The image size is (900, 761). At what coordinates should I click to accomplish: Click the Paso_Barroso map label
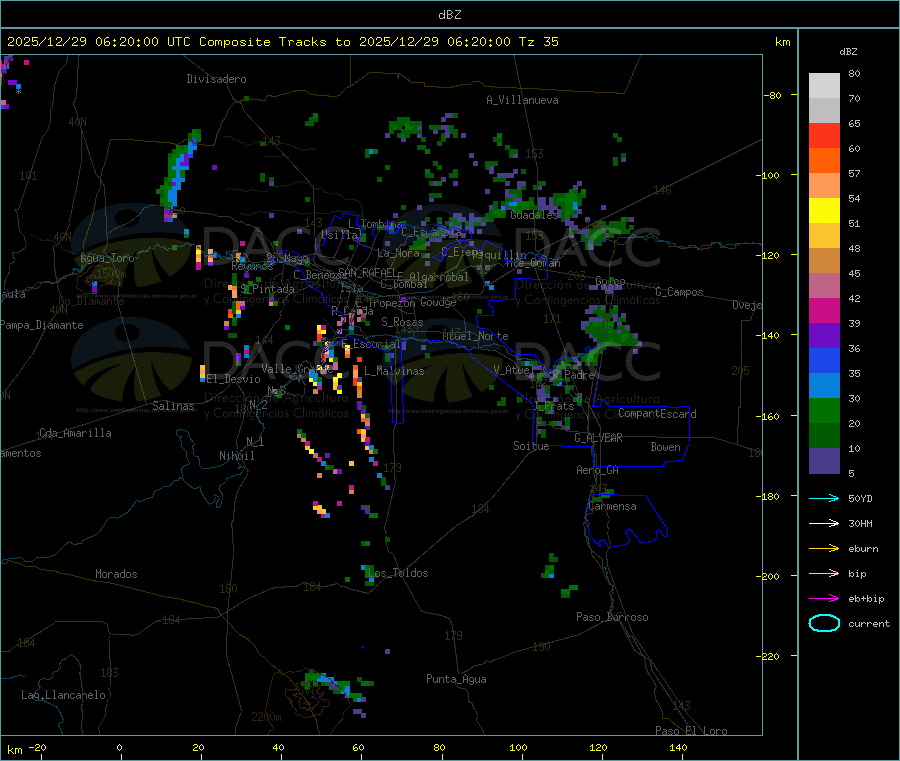pyautogui.click(x=612, y=617)
